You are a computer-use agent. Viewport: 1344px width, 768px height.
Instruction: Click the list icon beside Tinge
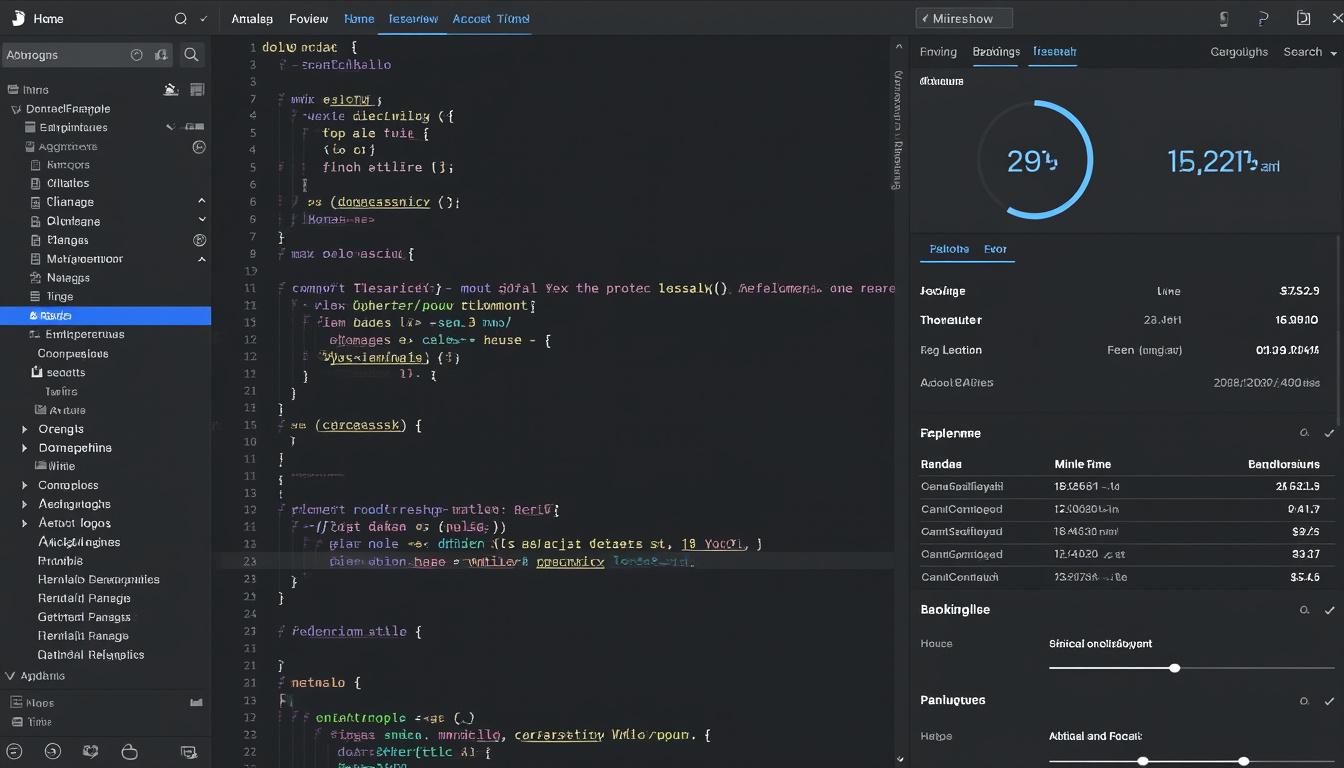(x=36, y=296)
